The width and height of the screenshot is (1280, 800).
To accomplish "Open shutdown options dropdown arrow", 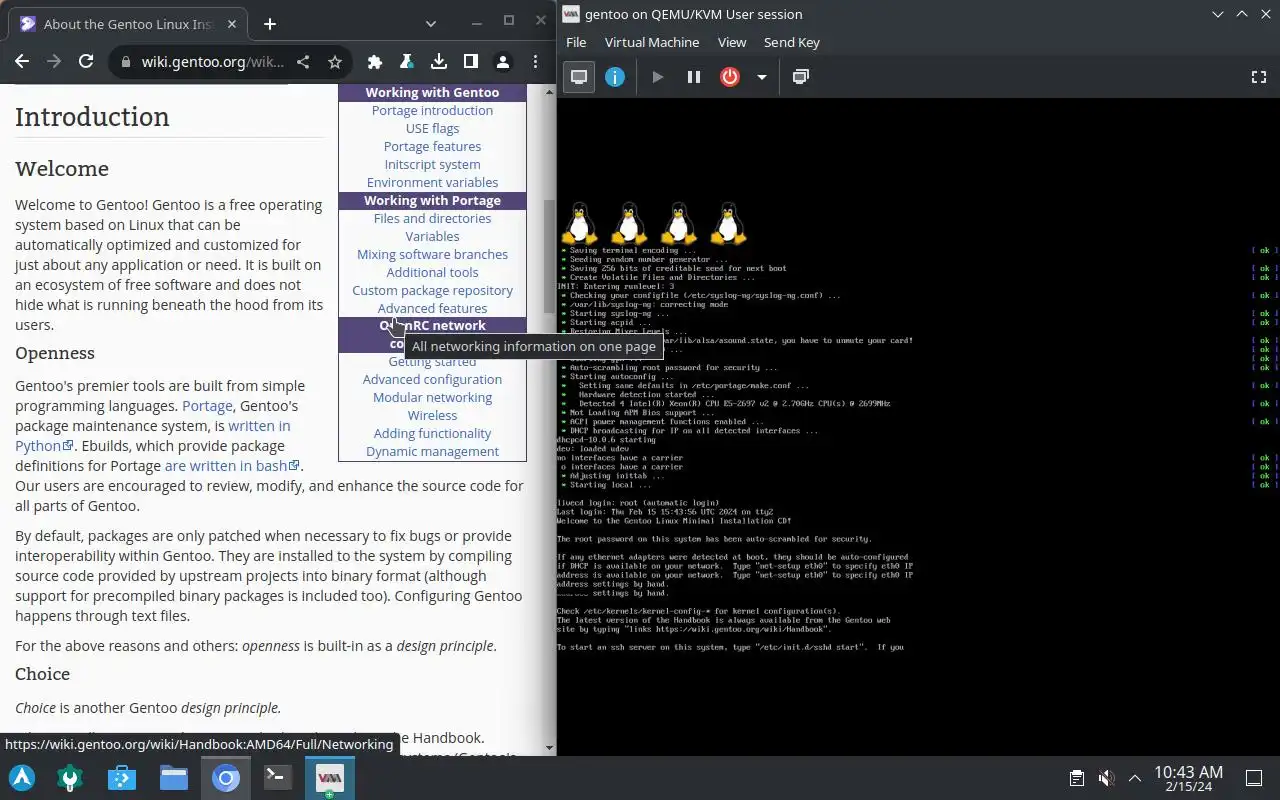I will click(x=761, y=77).
